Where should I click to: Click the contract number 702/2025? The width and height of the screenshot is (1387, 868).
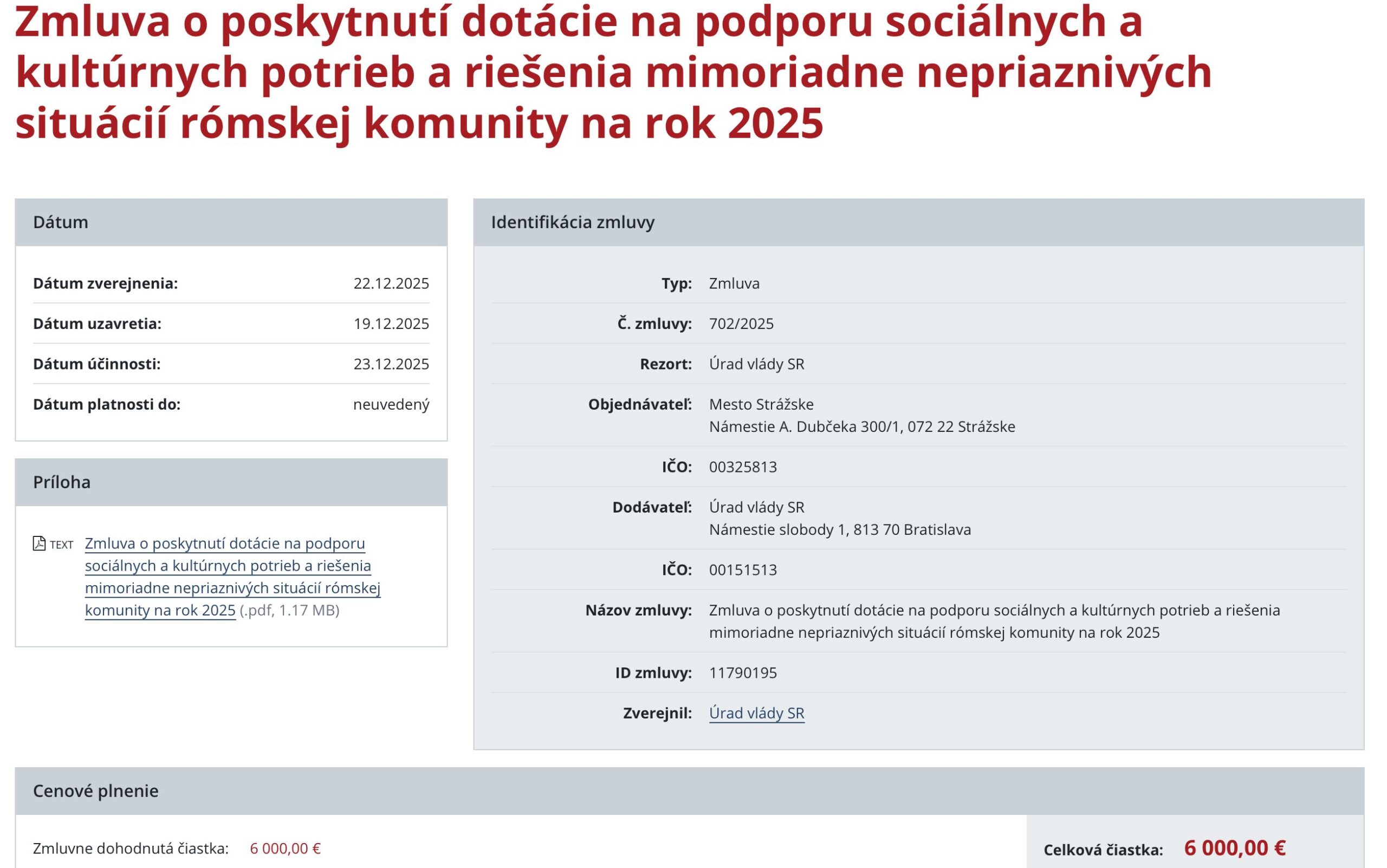(741, 324)
